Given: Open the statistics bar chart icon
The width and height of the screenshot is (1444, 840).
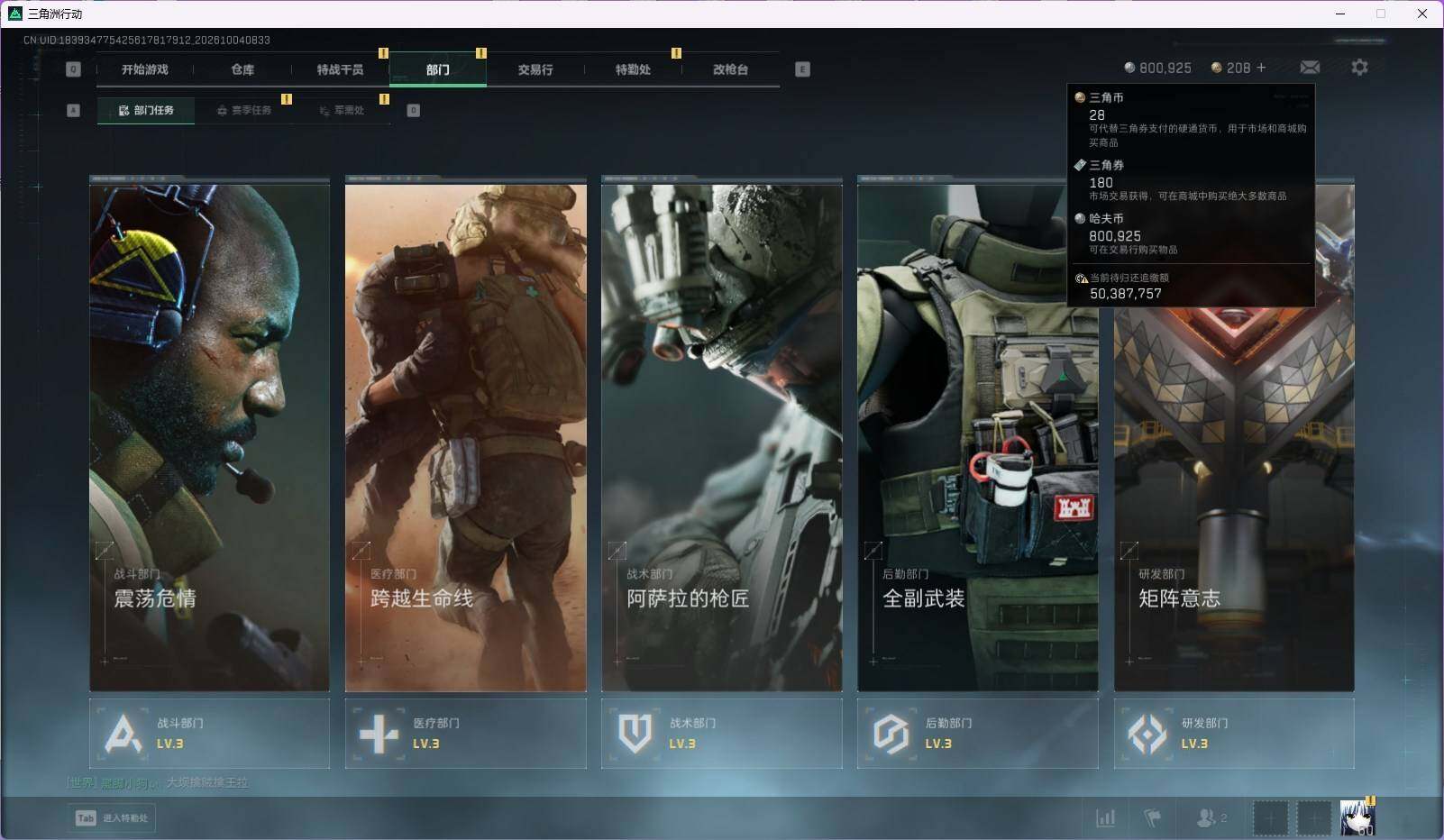Looking at the screenshot, I should click(1105, 817).
